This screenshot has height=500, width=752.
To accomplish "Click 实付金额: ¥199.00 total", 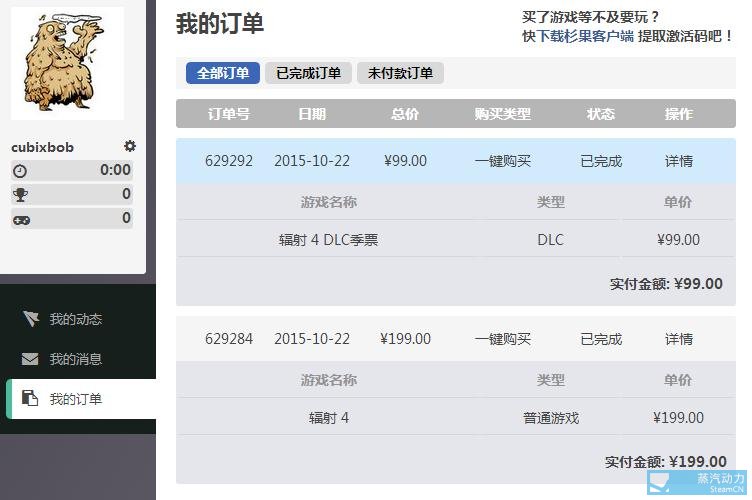I will [666, 462].
